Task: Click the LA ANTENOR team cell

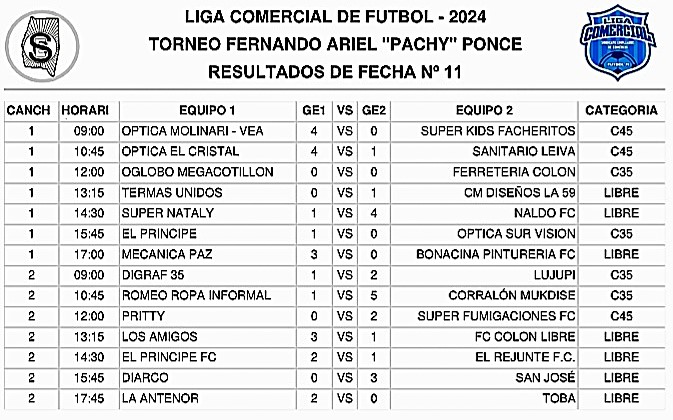Action: coord(208,399)
